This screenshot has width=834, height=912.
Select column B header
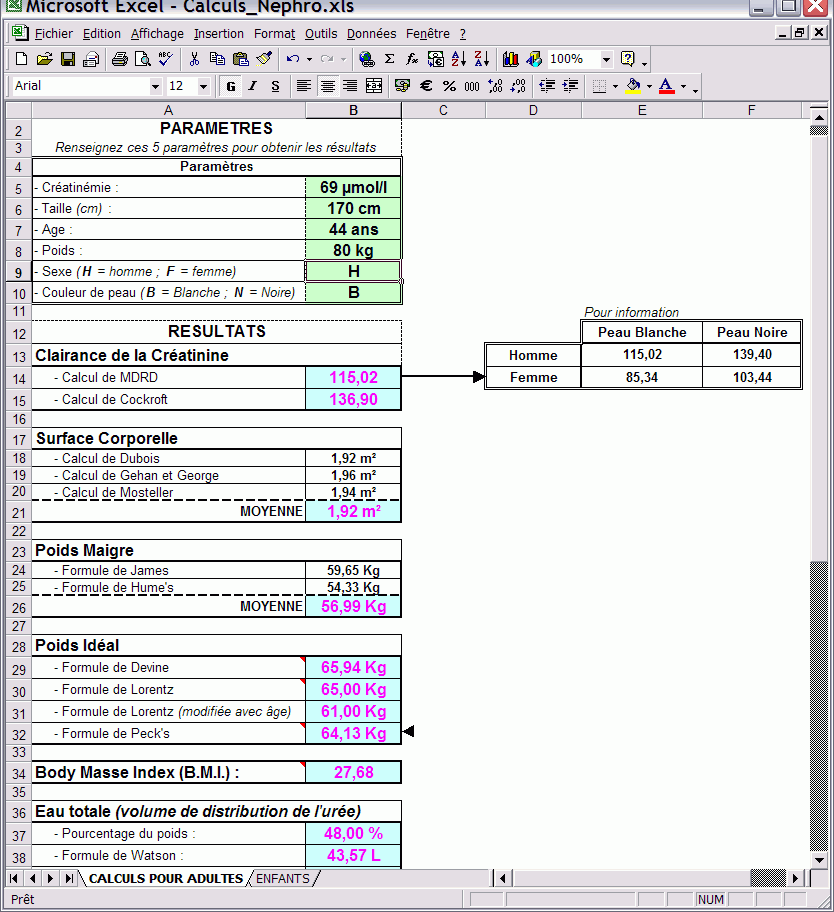pyautogui.click(x=353, y=111)
